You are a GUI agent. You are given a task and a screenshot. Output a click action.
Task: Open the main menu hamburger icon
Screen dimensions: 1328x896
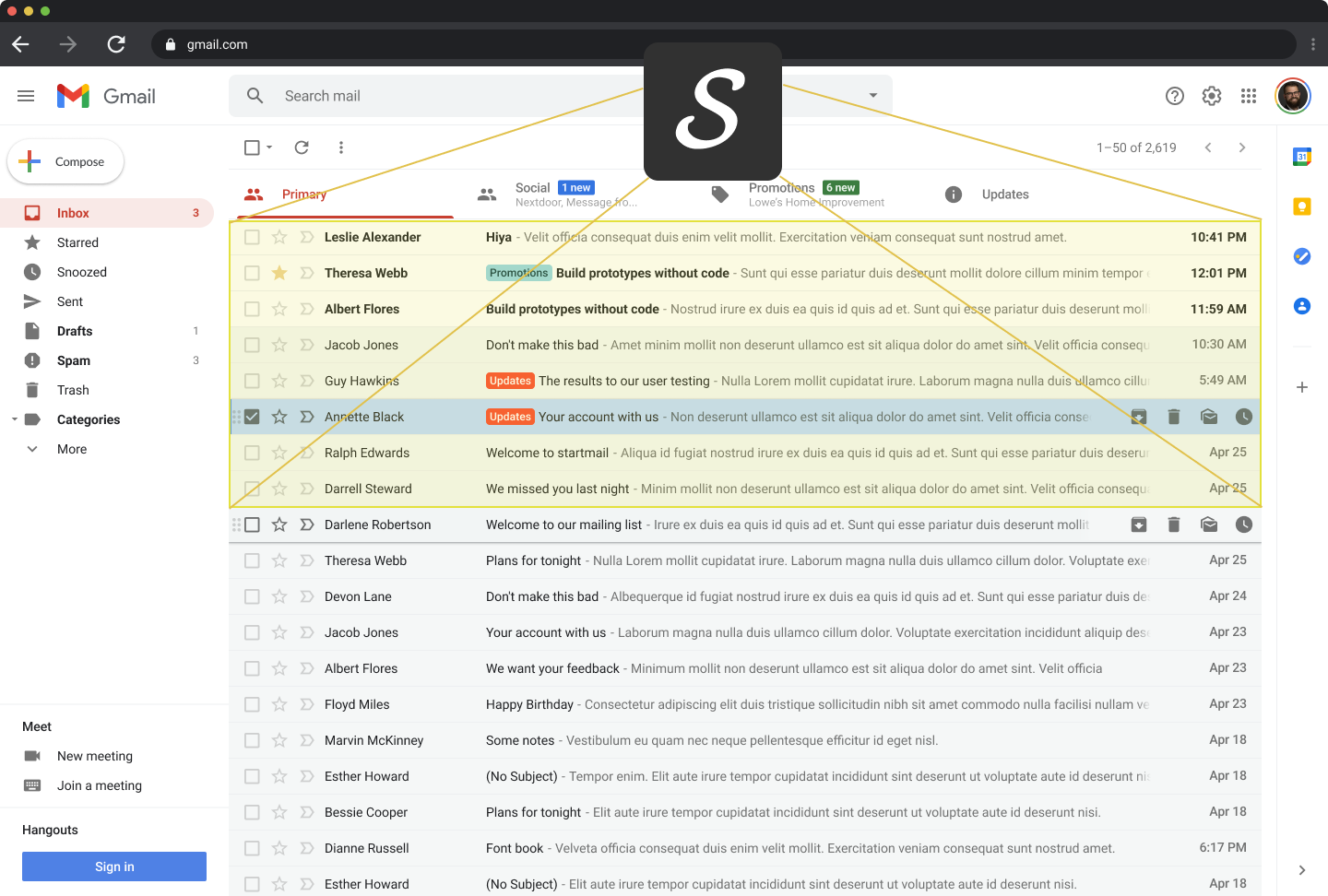[x=26, y=96]
